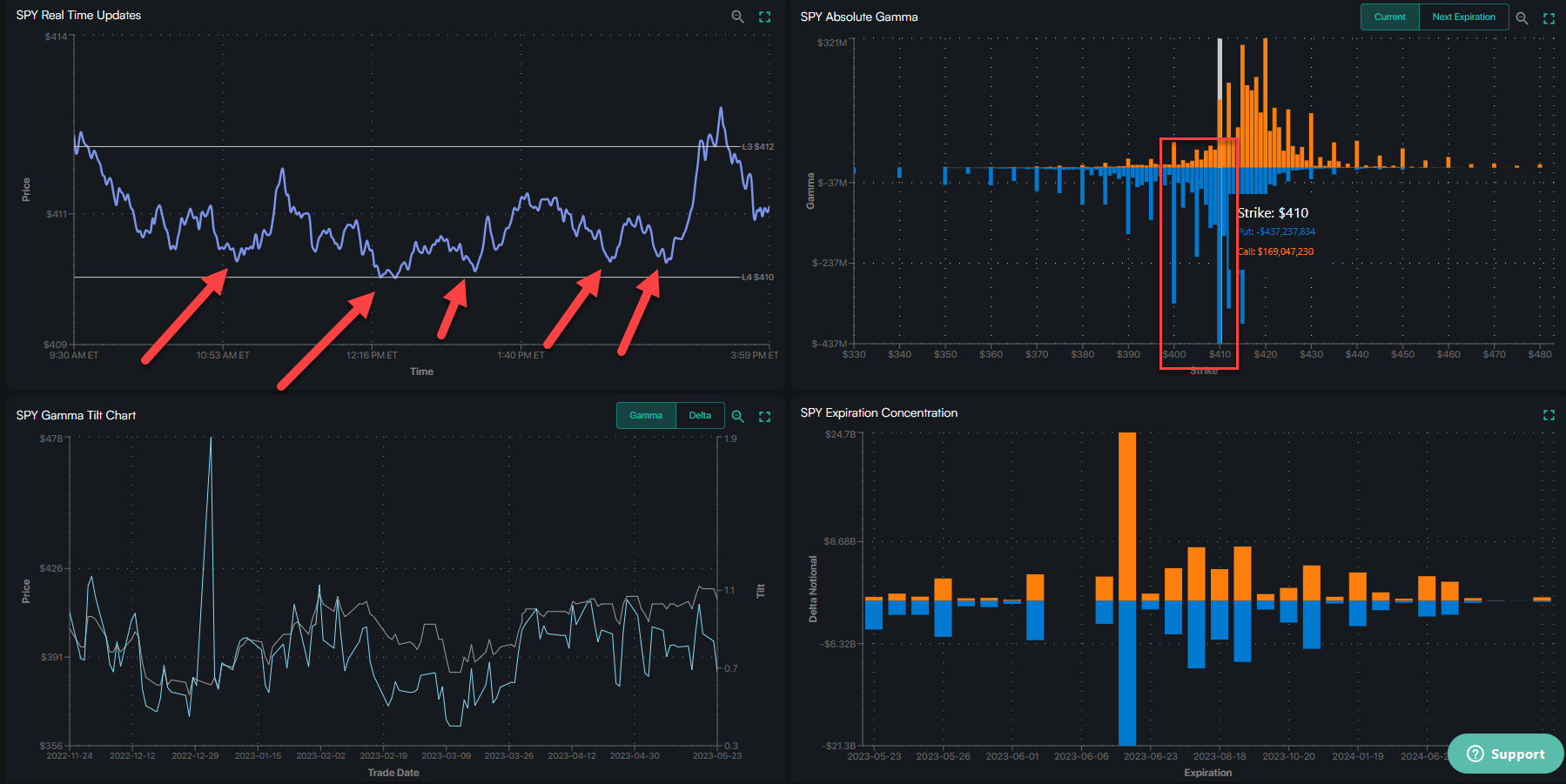Click the Call value in the strike tooltip
1566x784 pixels.
(1276, 251)
